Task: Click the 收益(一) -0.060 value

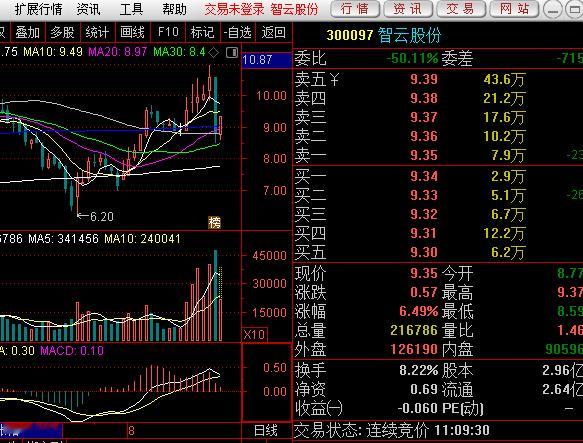Action: (x=418, y=408)
